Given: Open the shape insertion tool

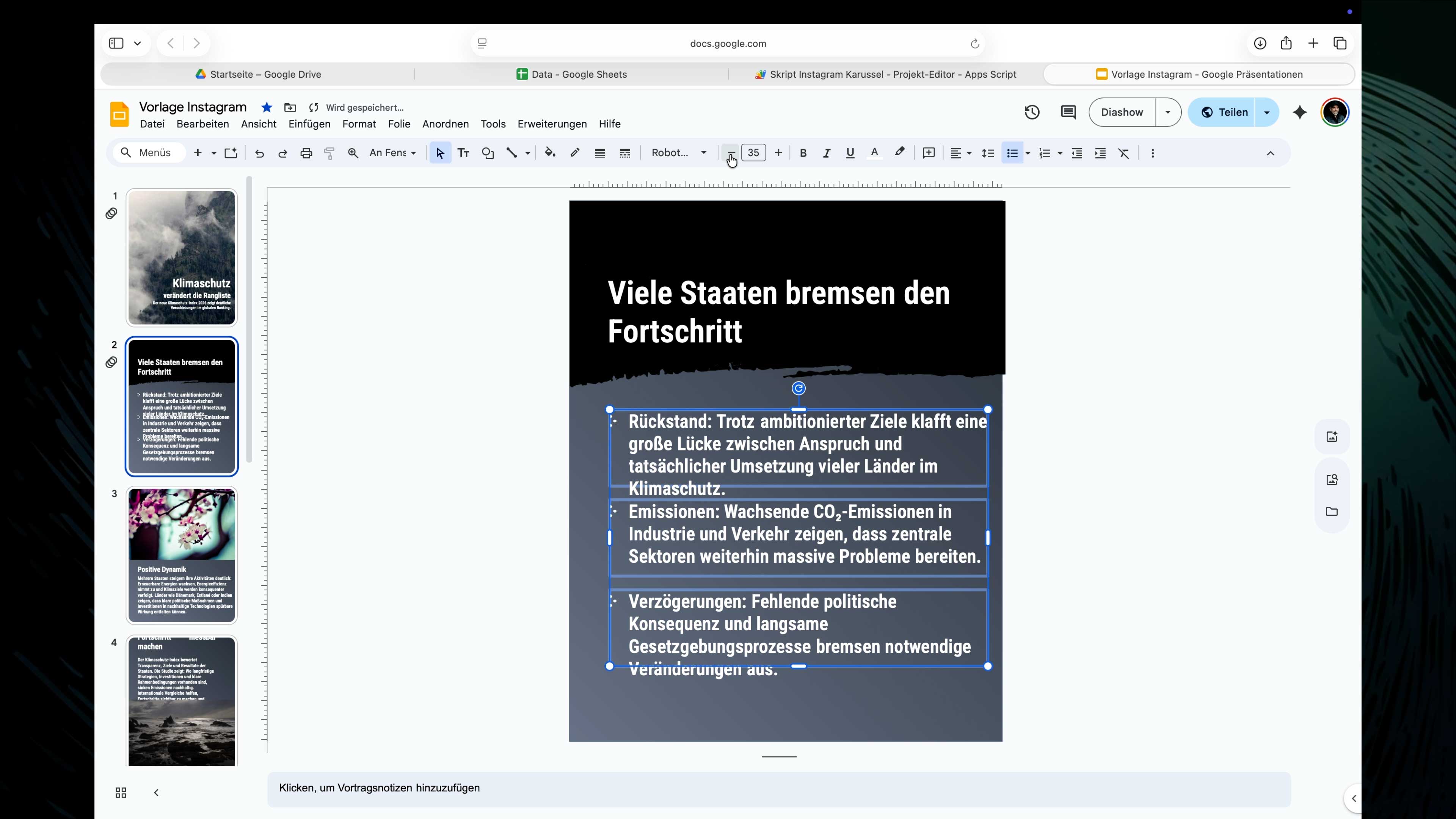Looking at the screenshot, I should coord(487,152).
